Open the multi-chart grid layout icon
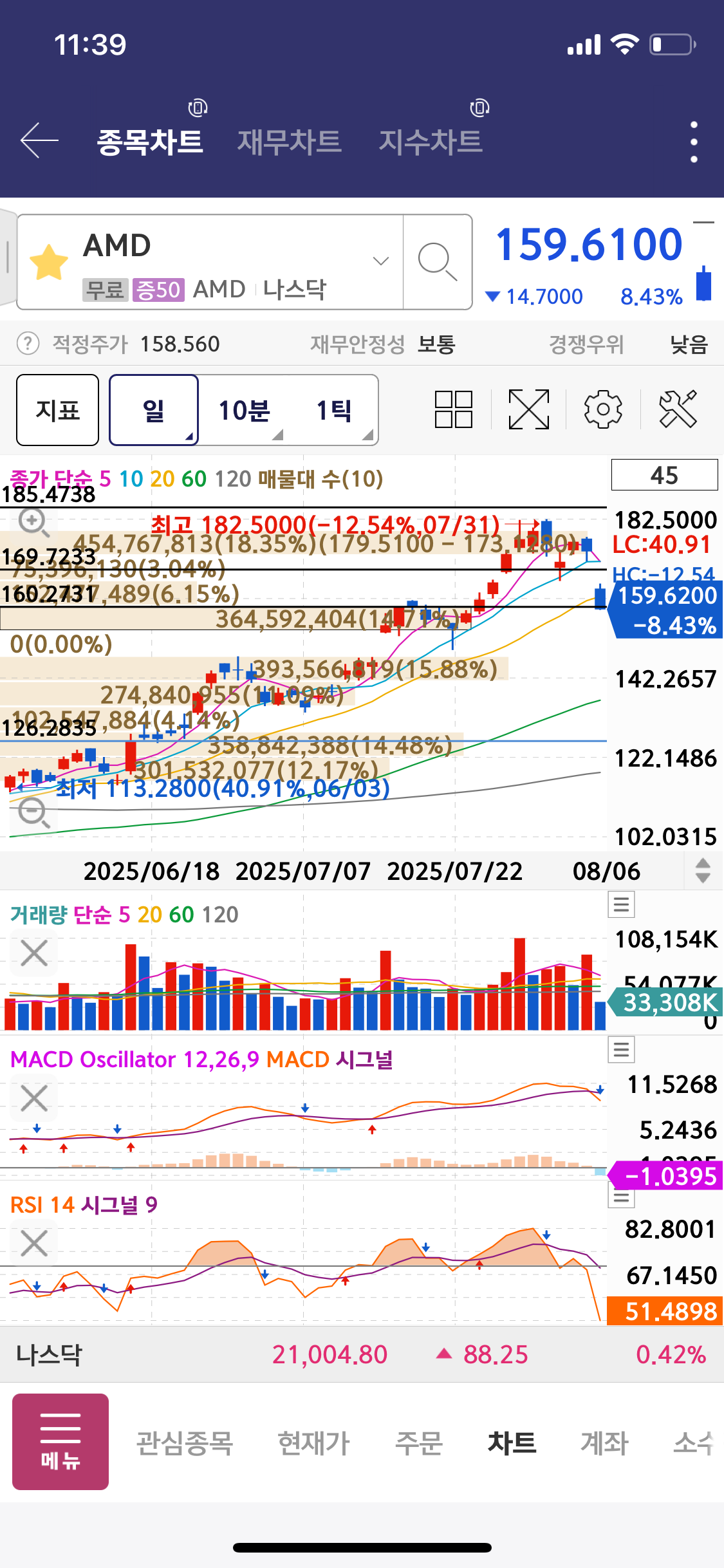Image resolution: width=724 pixels, height=1568 pixels. [454, 409]
